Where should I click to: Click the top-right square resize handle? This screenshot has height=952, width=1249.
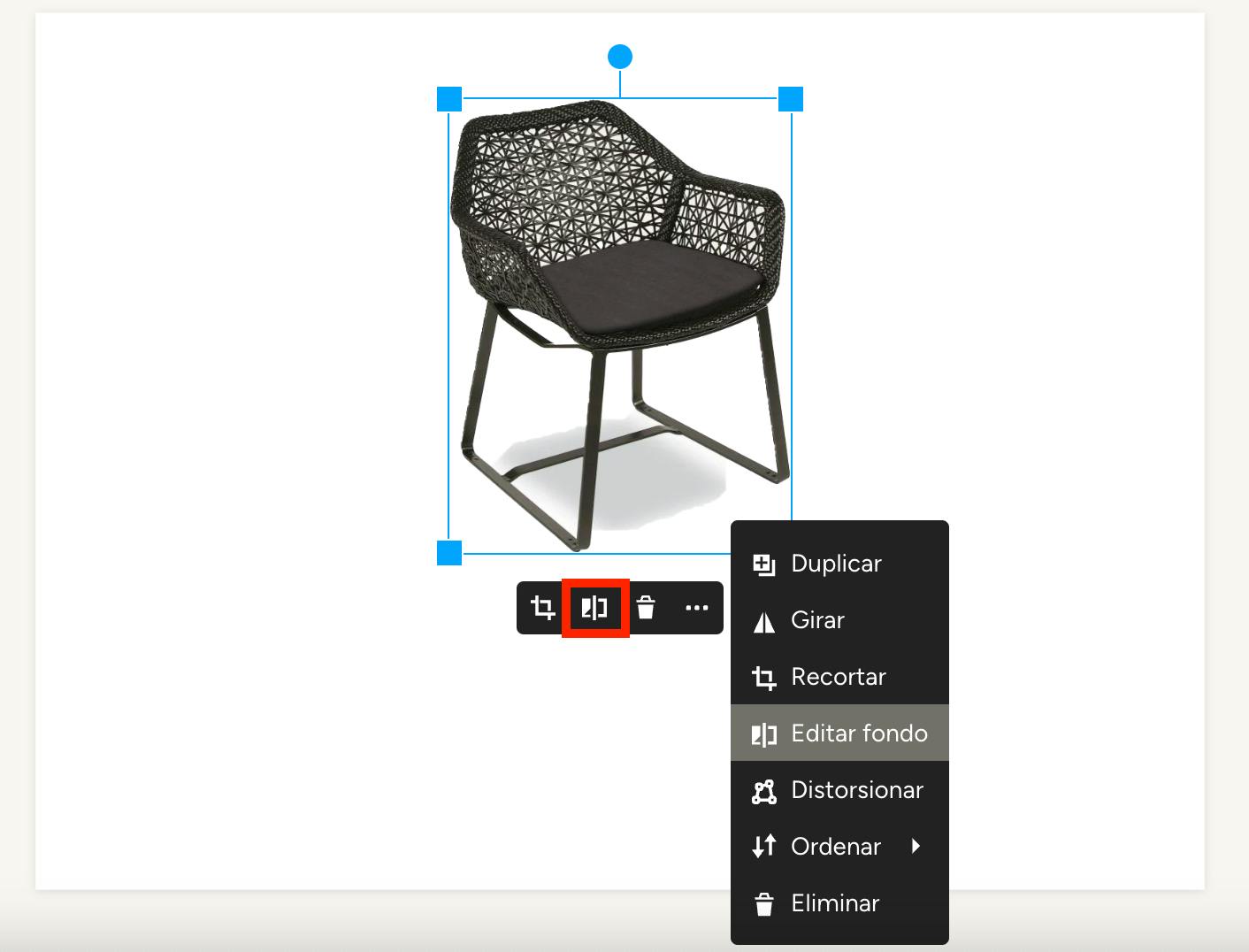click(x=791, y=99)
